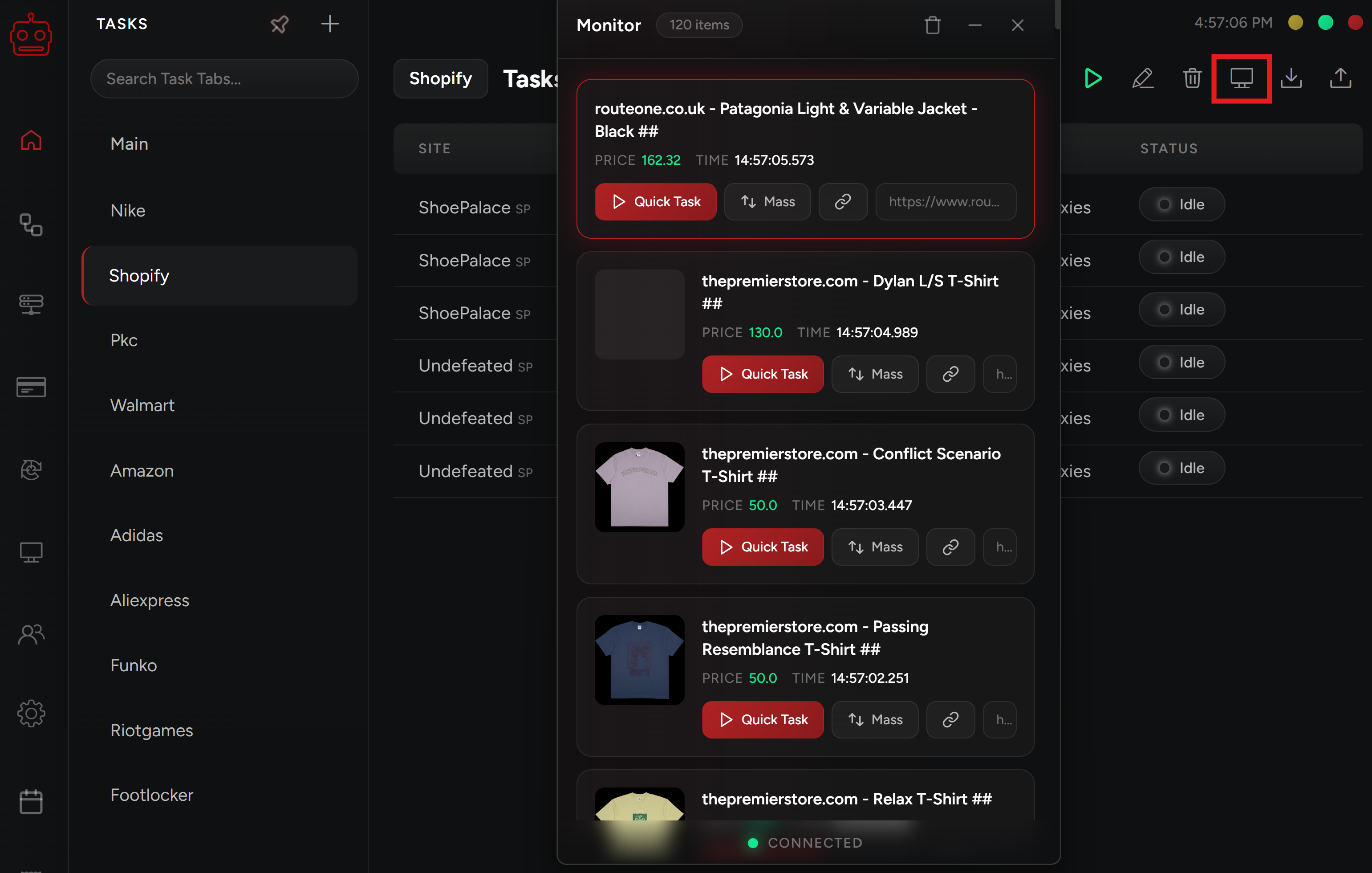Open the Settings gear in the left sidebar
The image size is (1372, 873).
(x=31, y=713)
